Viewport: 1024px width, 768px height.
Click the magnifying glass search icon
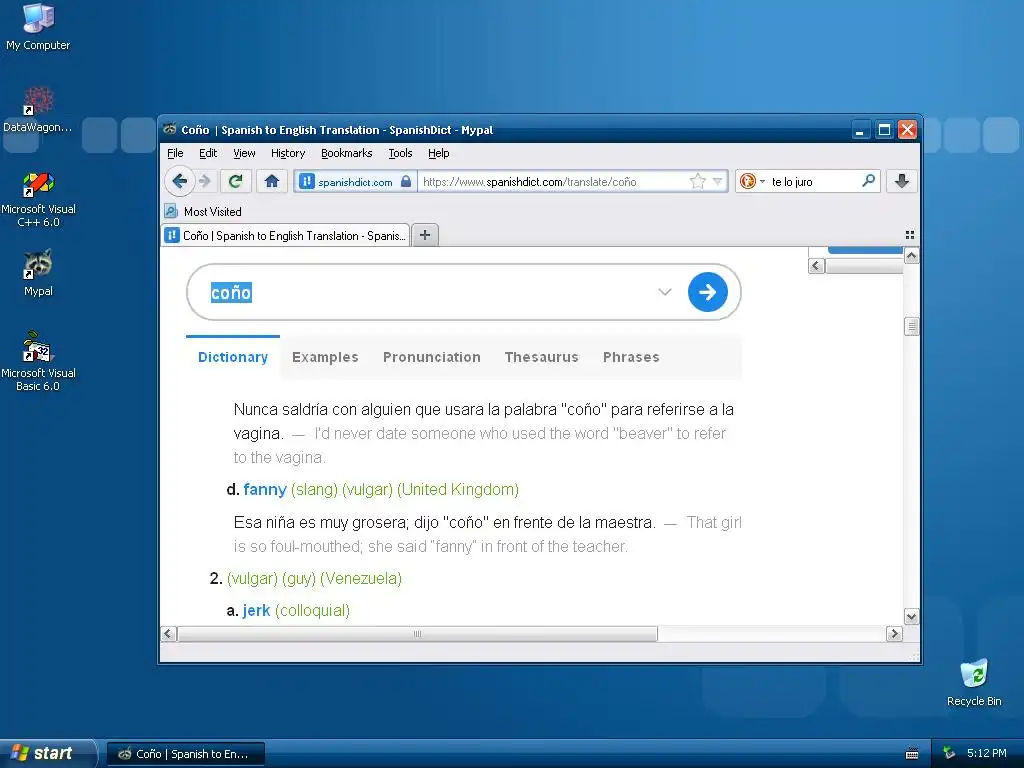point(868,180)
